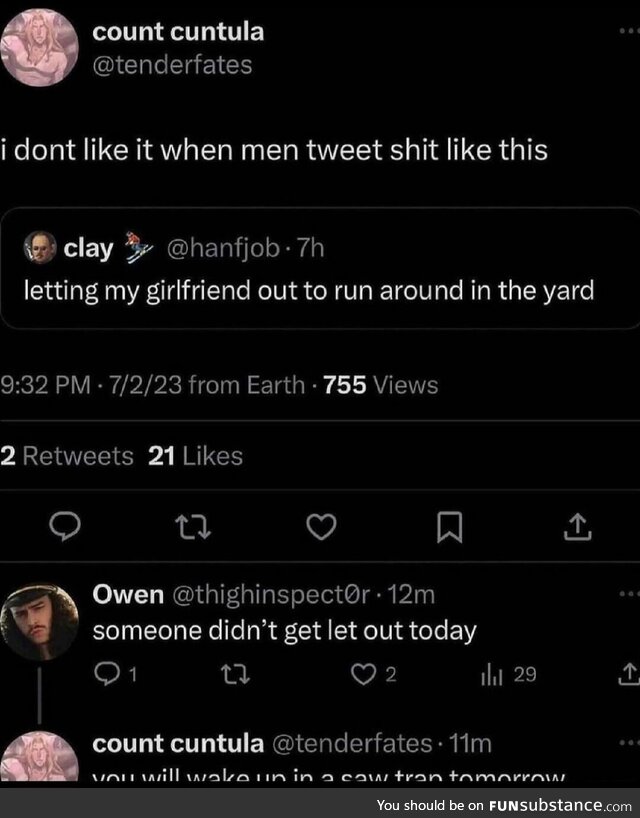Open the quoted tweet from clay

pyautogui.click(x=320, y=290)
